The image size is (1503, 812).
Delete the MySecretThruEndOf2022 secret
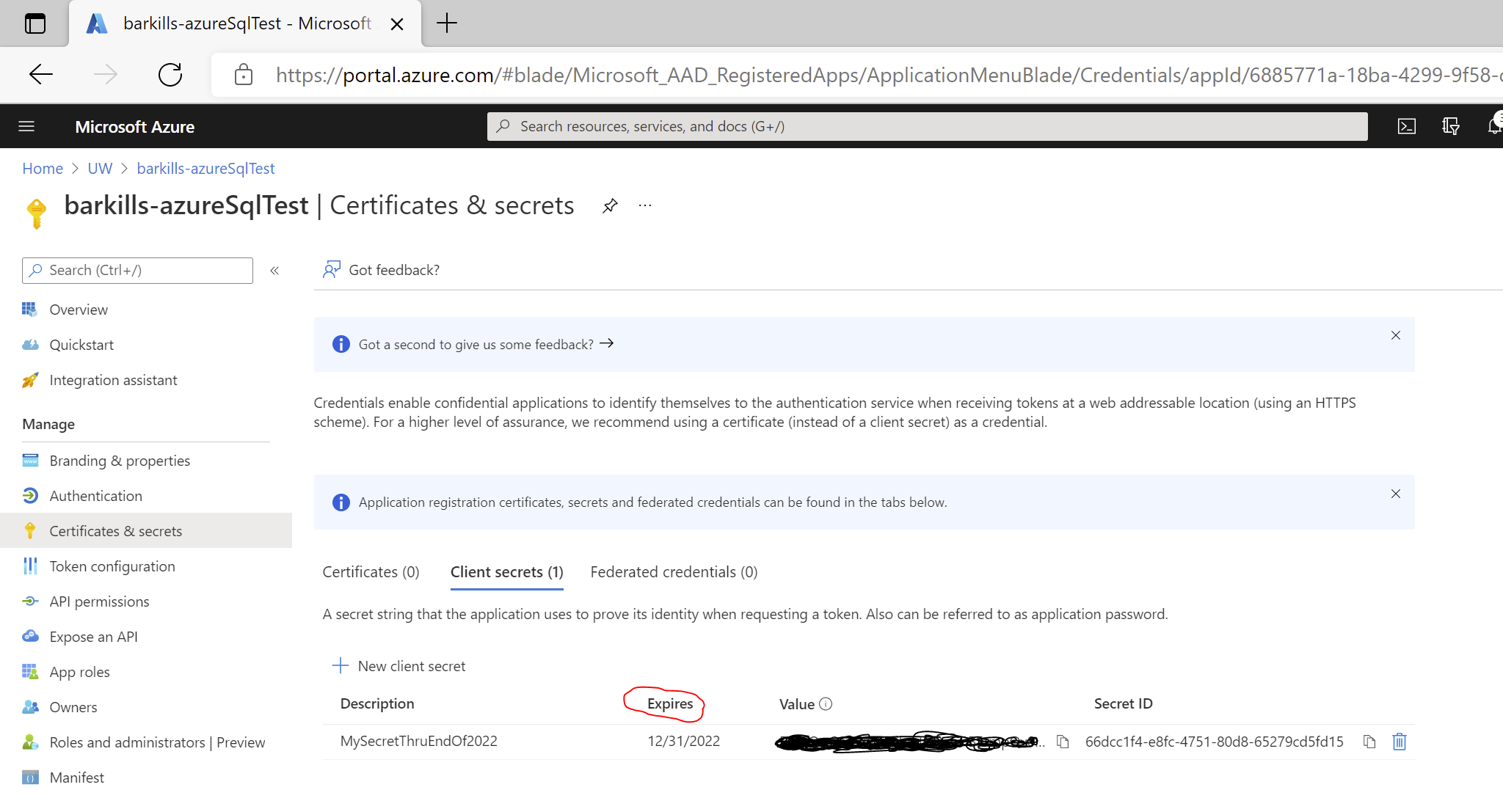pyautogui.click(x=1400, y=742)
